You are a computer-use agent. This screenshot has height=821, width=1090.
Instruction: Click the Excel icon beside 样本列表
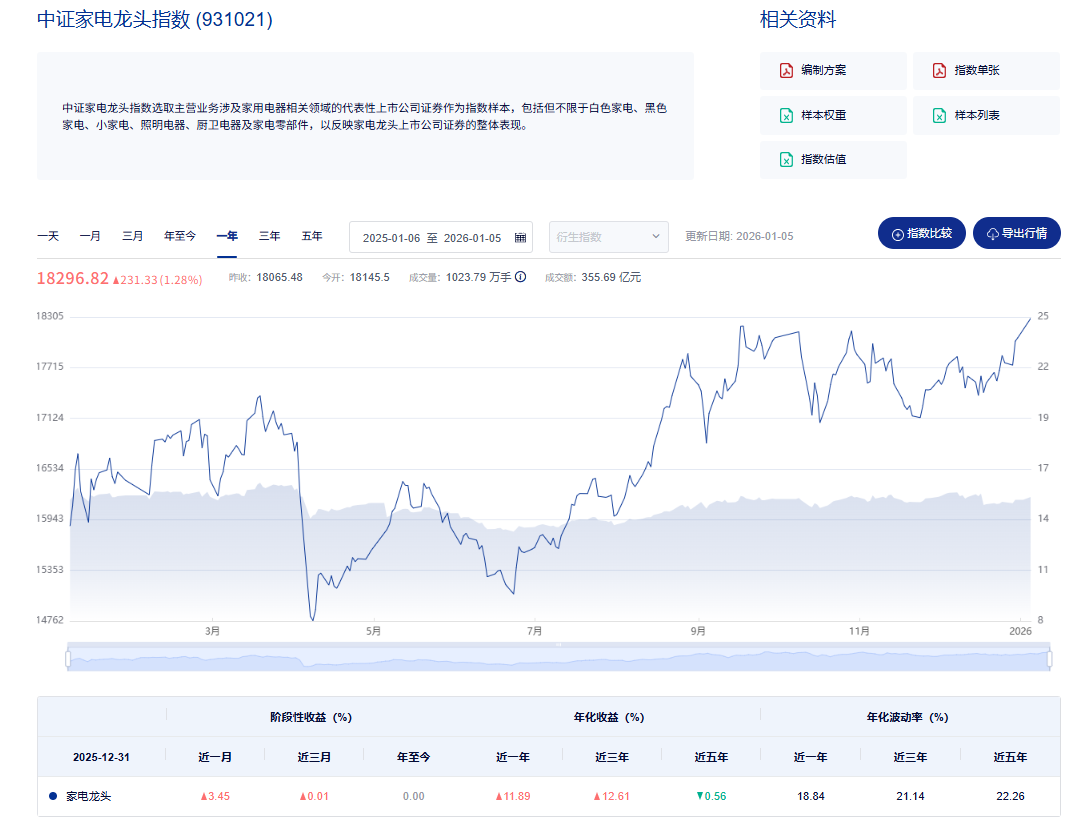(x=939, y=115)
